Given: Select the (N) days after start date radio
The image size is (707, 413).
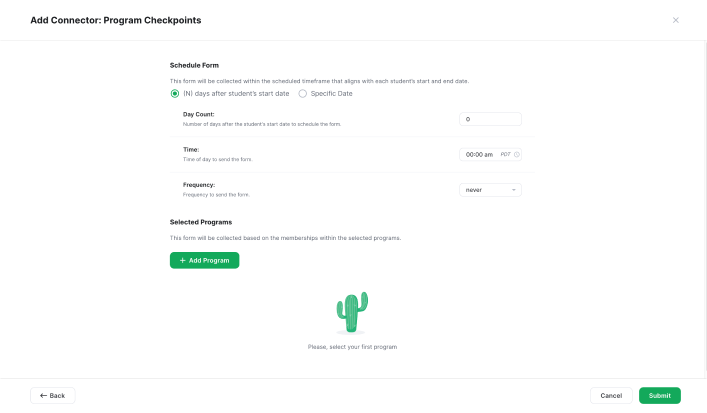Looking at the screenshot, I should pyautogui.click(x=175, y=93).
